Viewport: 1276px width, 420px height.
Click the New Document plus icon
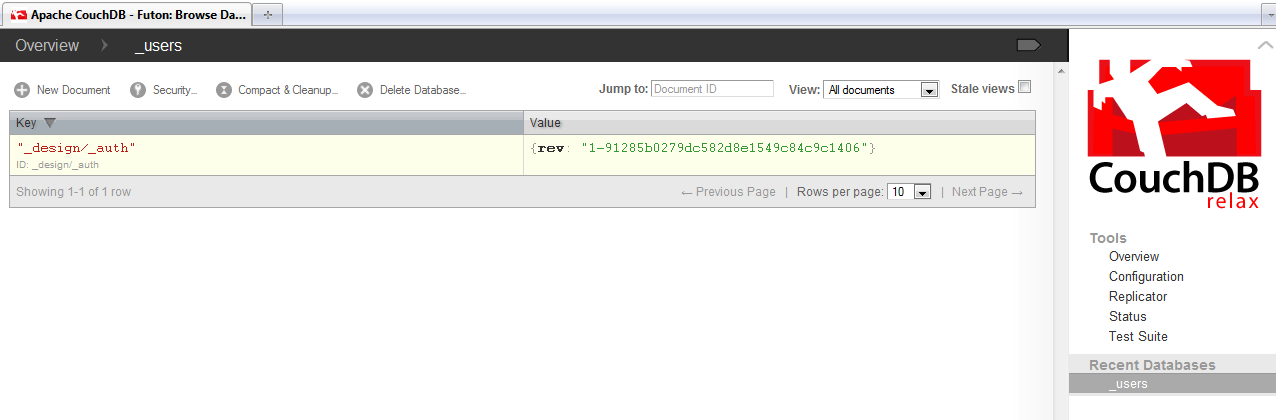(x=22, y=90)
